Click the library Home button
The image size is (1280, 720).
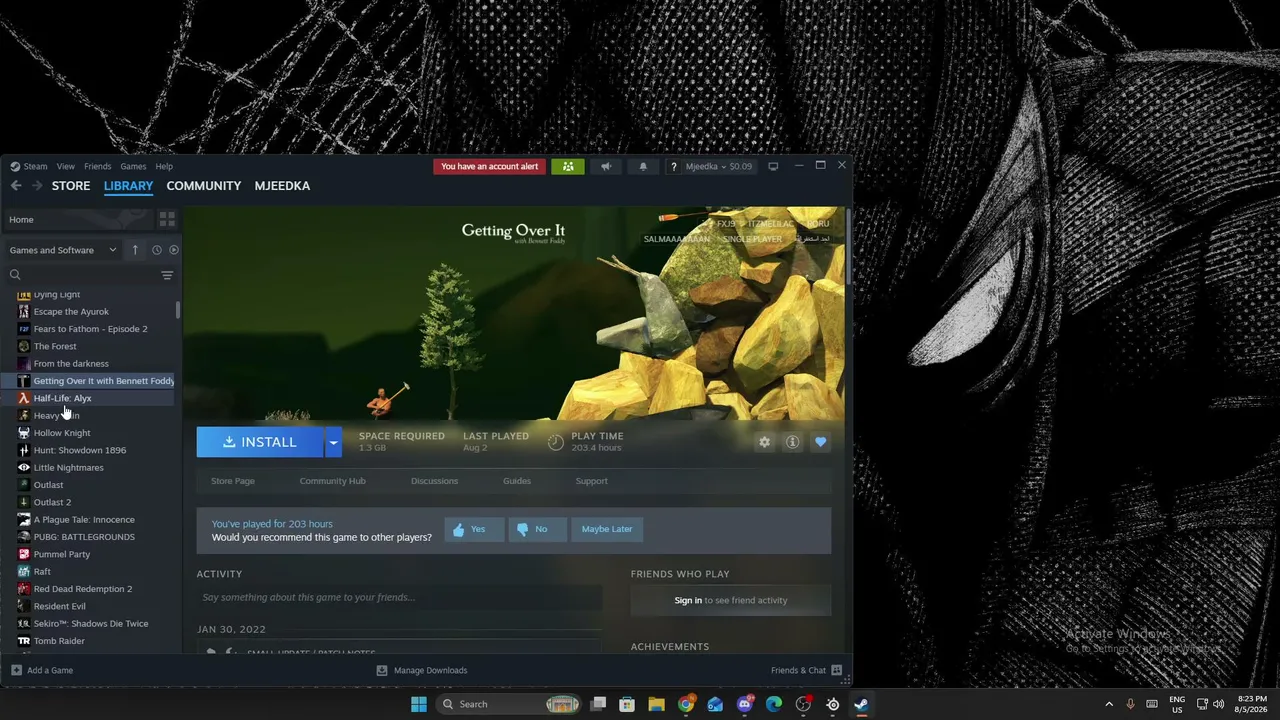(x=78, y=219)
